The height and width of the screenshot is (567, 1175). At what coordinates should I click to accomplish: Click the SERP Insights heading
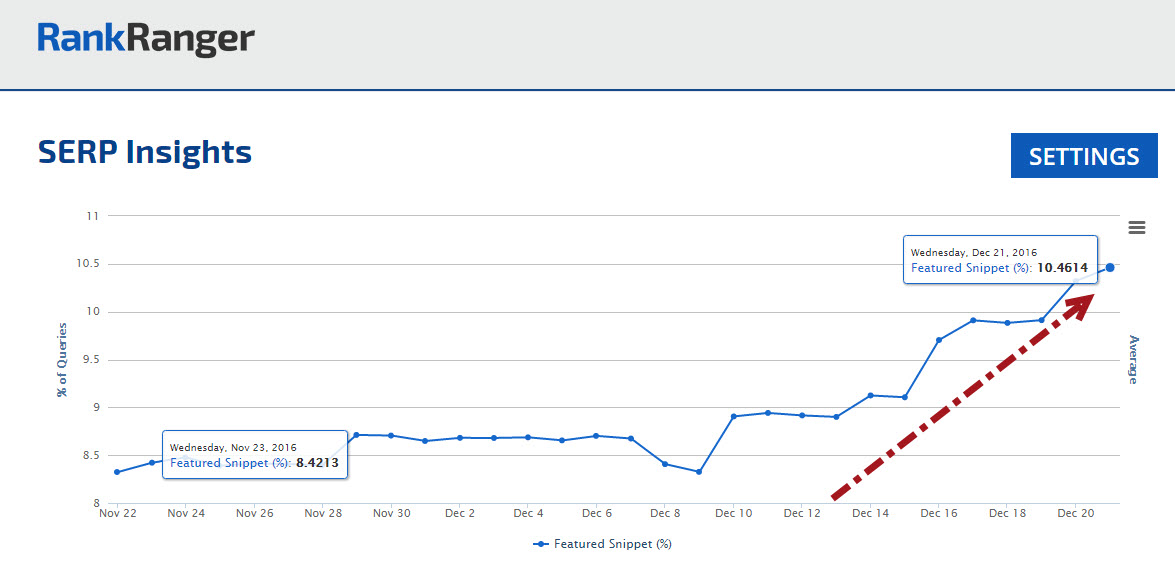pos(145,152)
